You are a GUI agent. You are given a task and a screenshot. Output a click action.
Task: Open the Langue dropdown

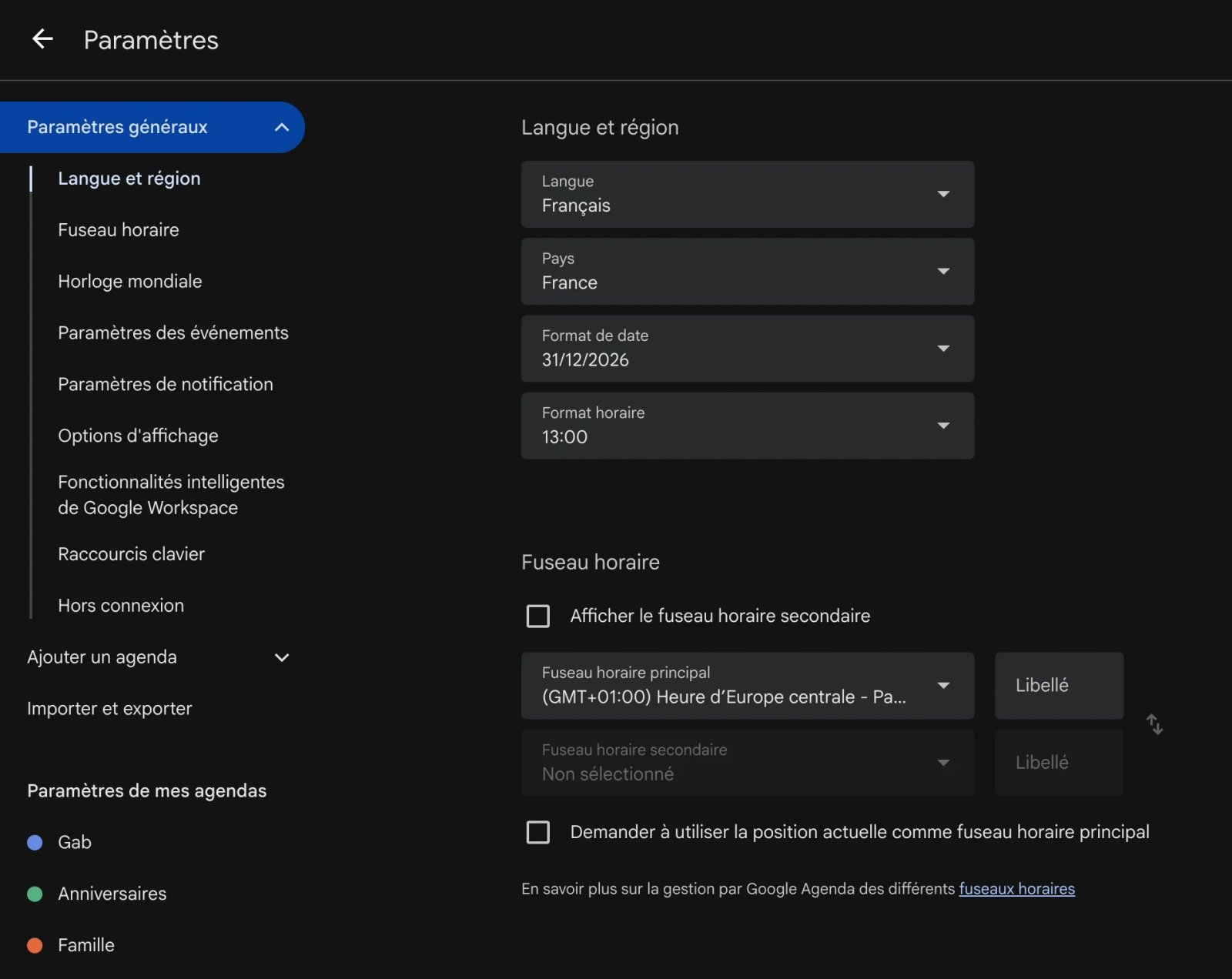point(747,194)
